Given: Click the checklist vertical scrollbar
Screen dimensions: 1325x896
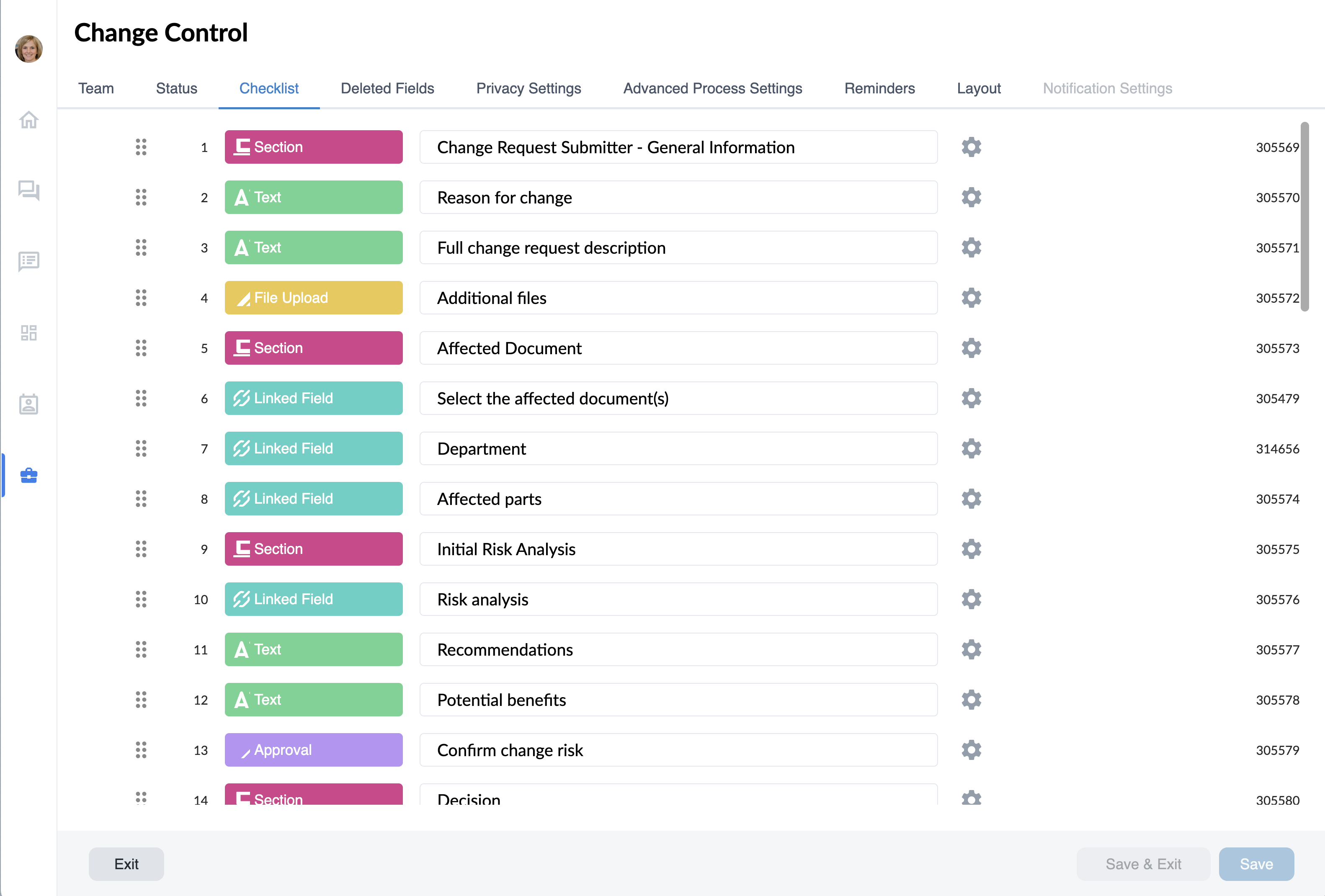Looking at the screenshot, I should pyautogui.click(x=1304, y=216).
